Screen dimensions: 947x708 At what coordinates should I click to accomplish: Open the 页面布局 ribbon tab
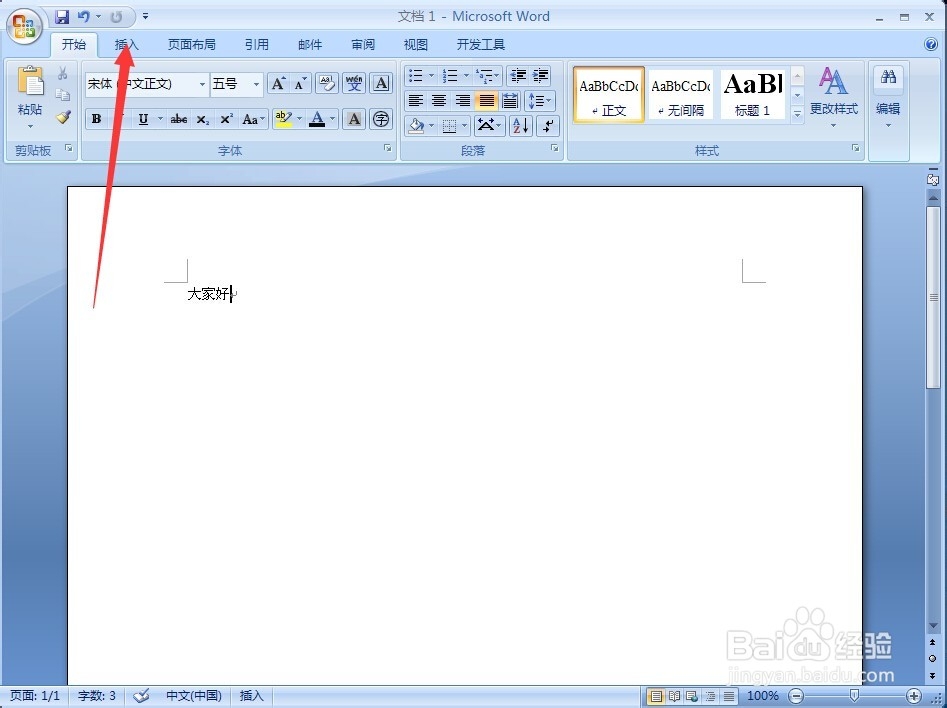click(191, 45)
